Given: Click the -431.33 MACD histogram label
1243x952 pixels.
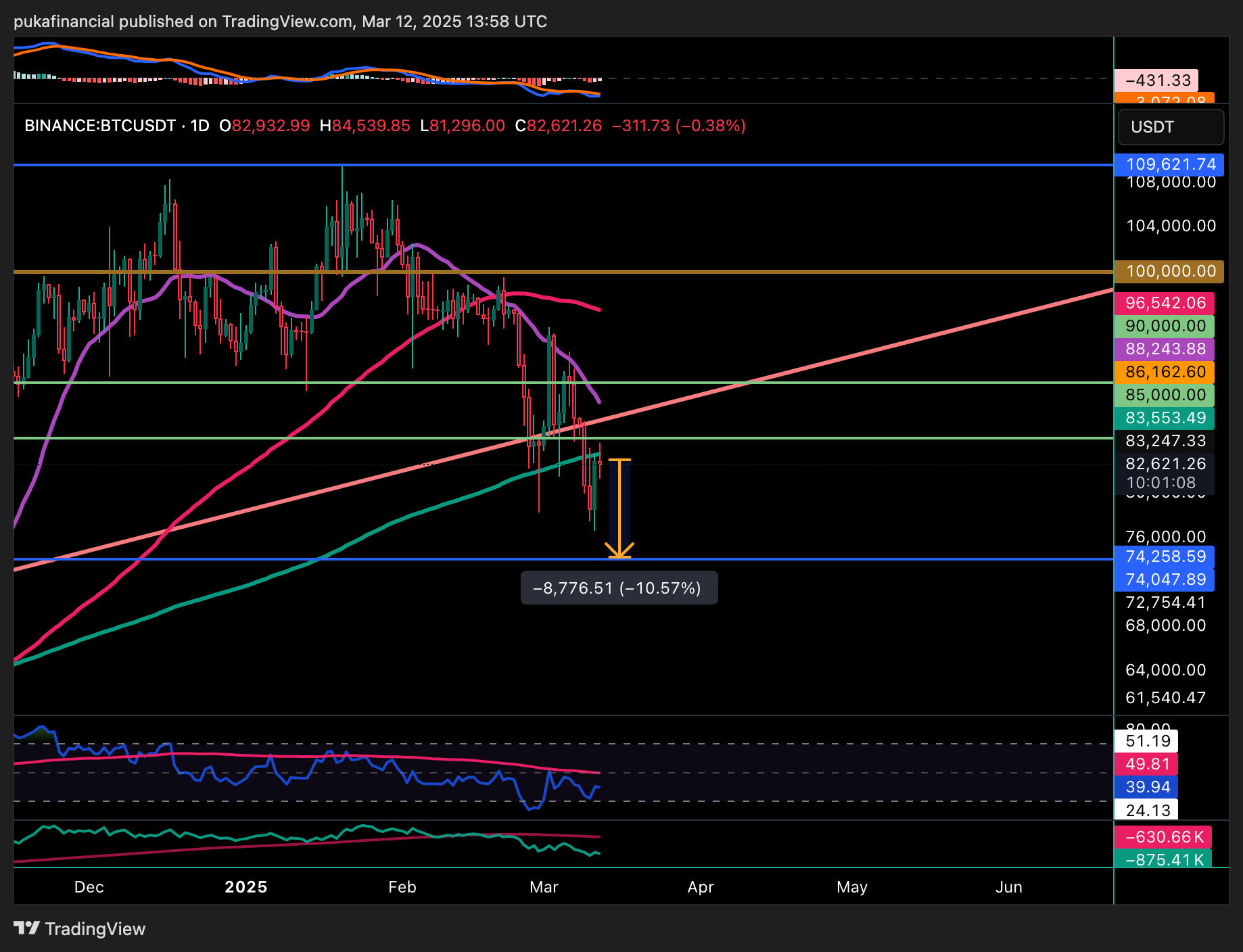Looking at the screenshot, I should click(x=1156, y=80).
